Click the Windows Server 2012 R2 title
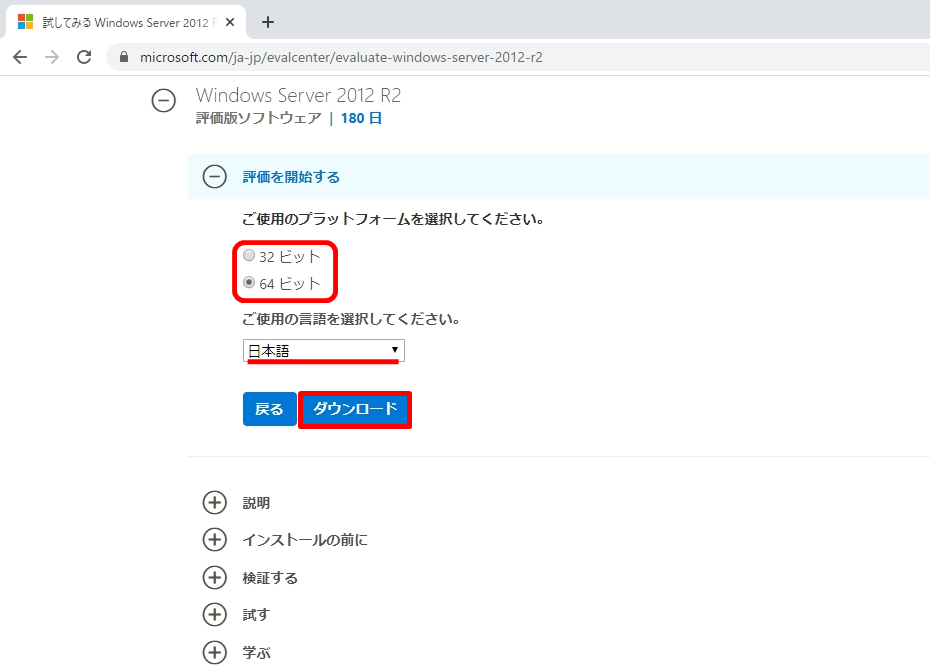The image size is (930, 672). point(298,95)
